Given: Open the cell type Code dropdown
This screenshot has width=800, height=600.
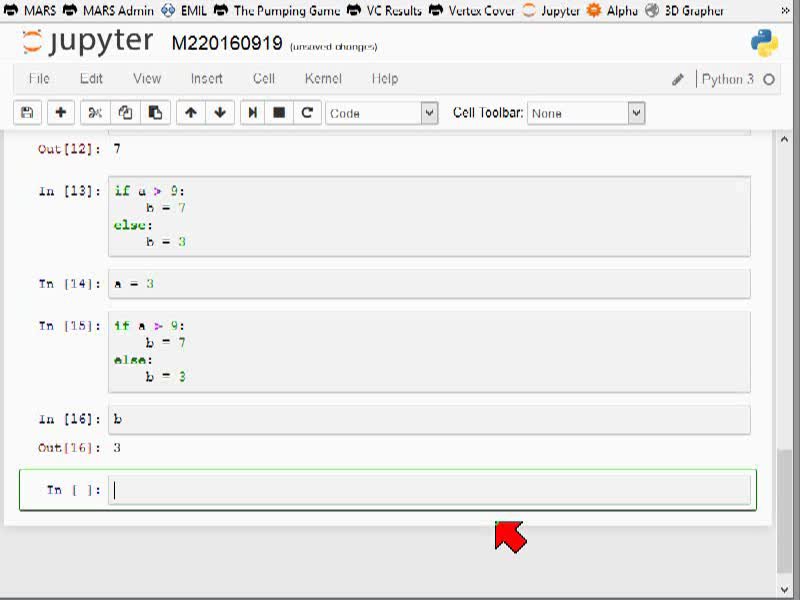Looking at the screenshot, I should click(382, 113).
